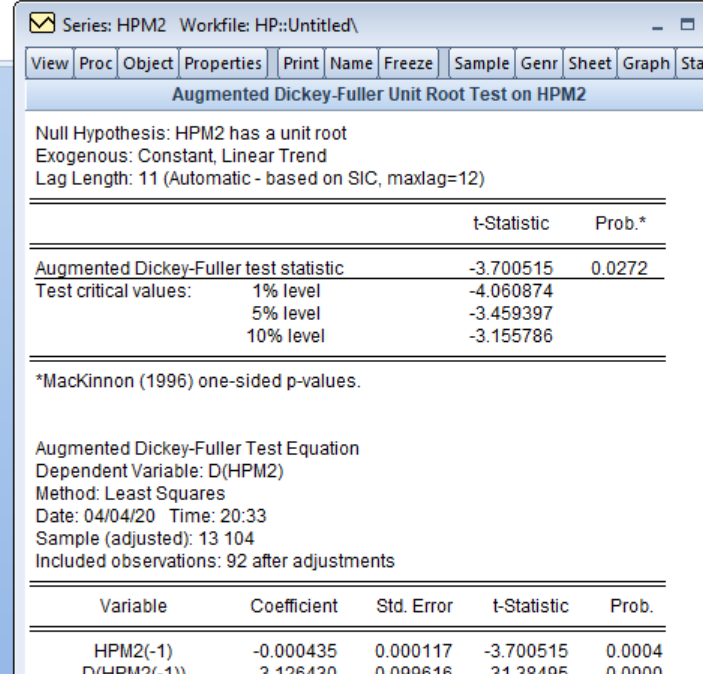Click 'Test critical values:' label
Viewport: 703px width, 674px height.
(x=113, y=291)
